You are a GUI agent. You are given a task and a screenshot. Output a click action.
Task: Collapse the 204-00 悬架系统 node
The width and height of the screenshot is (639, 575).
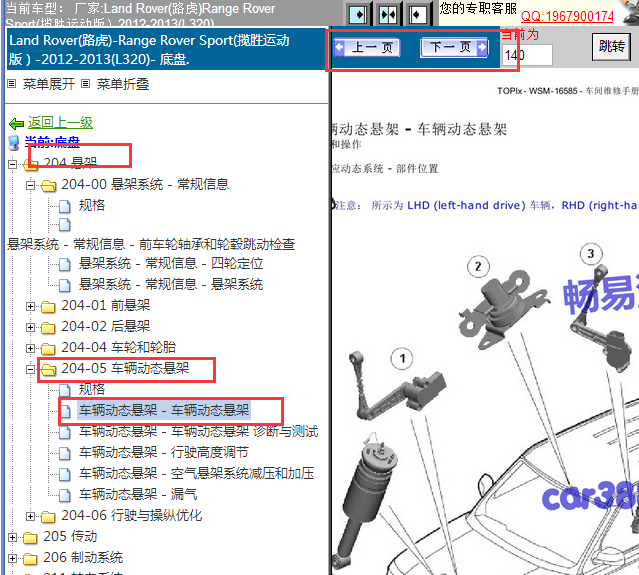(30, 185)
